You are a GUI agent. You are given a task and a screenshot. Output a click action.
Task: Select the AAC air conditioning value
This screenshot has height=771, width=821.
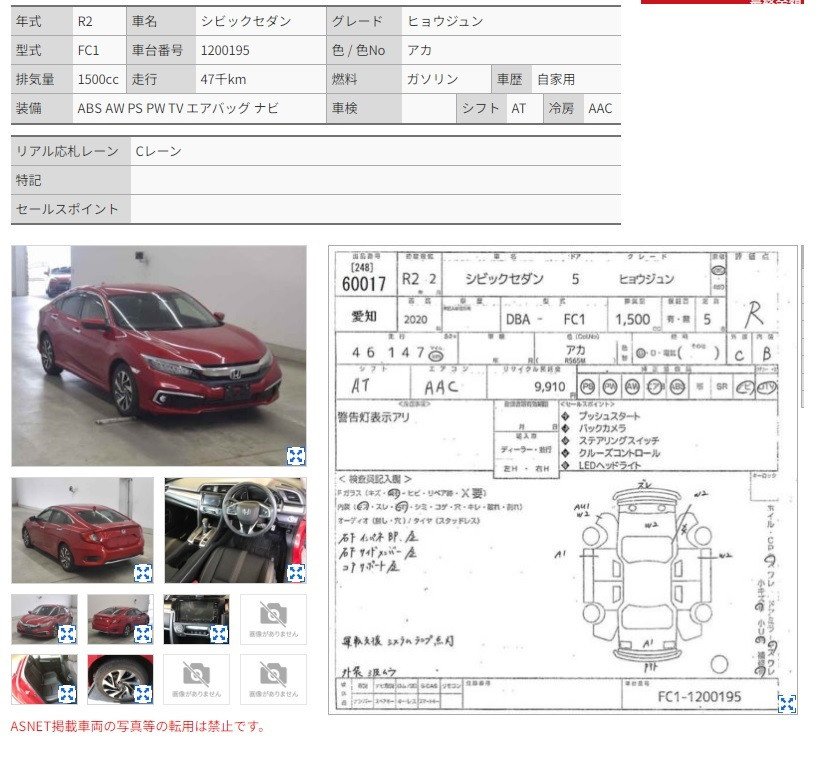600,108
